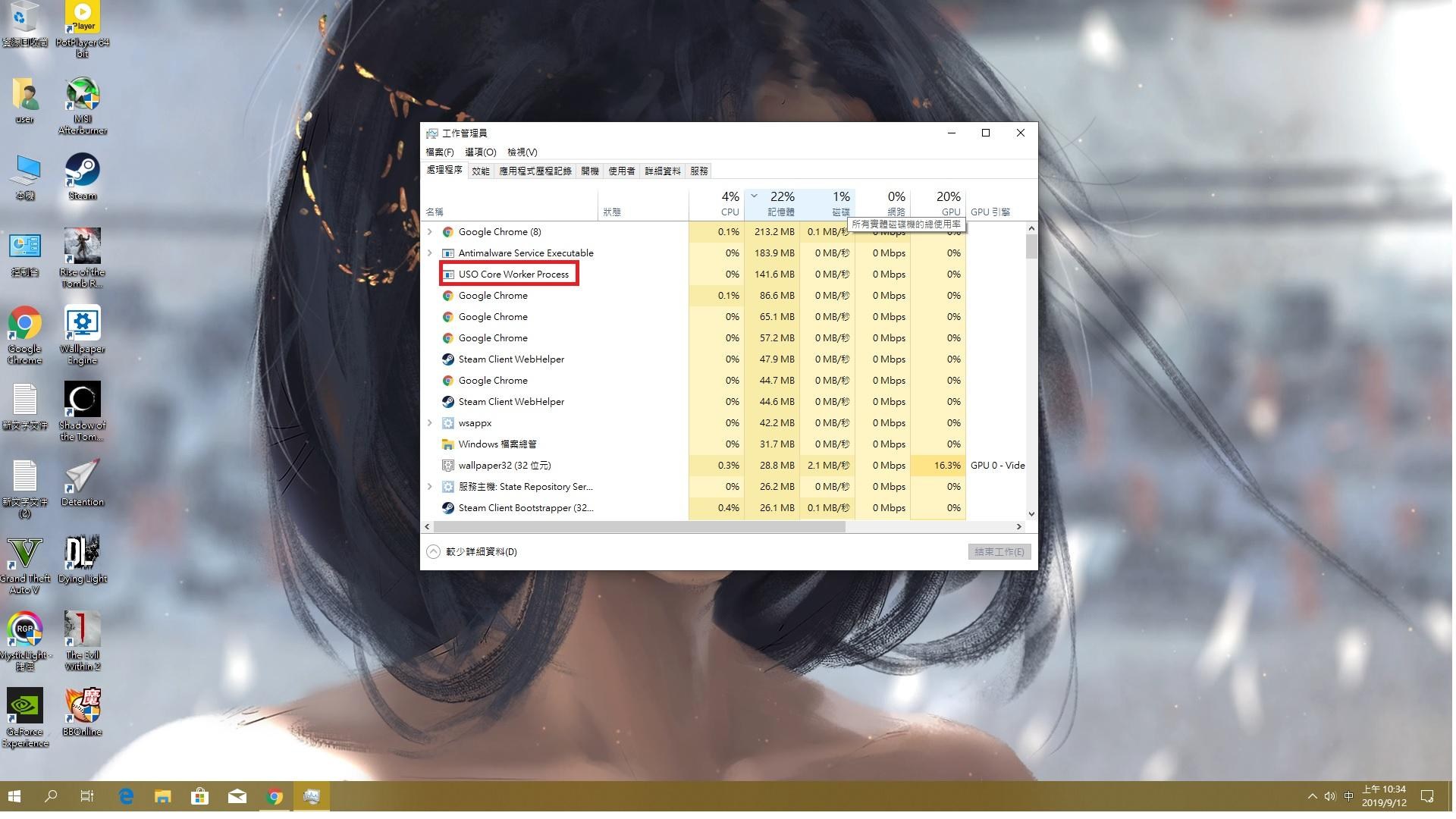Image resolution: width=1456 pixels, height=819 pixels.
Task: Sort by GPU column header
Action: [938, 204]
